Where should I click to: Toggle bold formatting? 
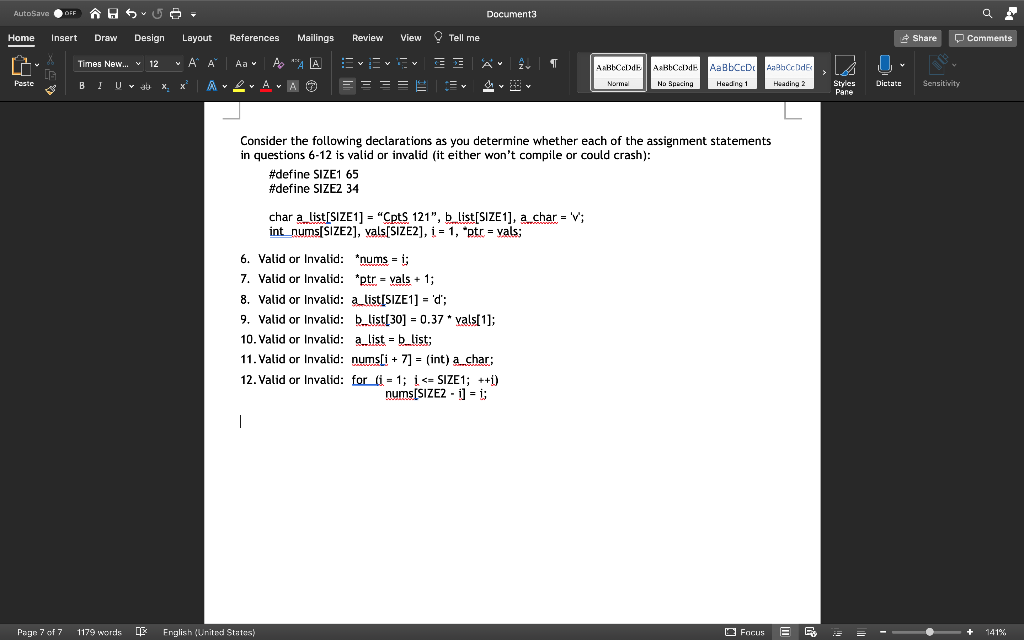coord(81,86)
